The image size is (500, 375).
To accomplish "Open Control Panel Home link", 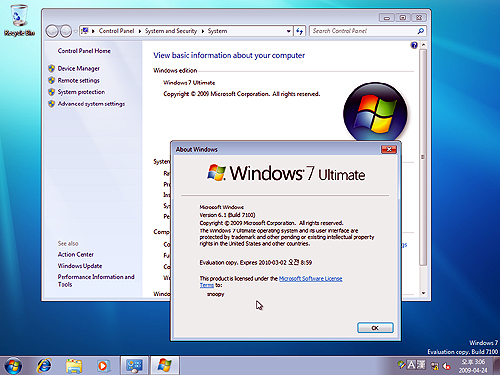I will coord(84,51).
